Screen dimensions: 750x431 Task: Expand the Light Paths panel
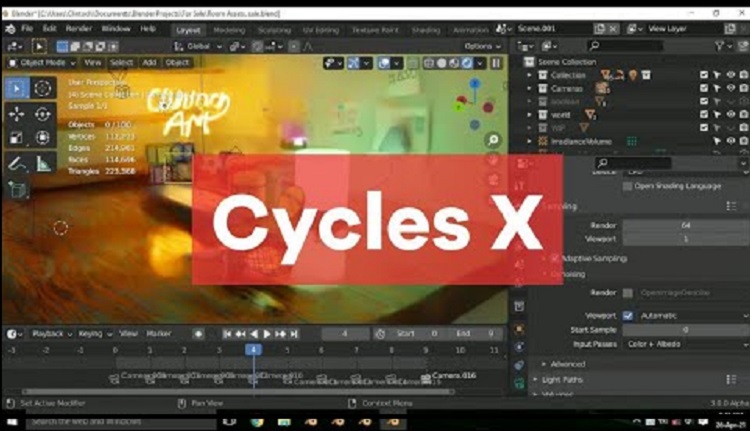[x=563, y=380]
